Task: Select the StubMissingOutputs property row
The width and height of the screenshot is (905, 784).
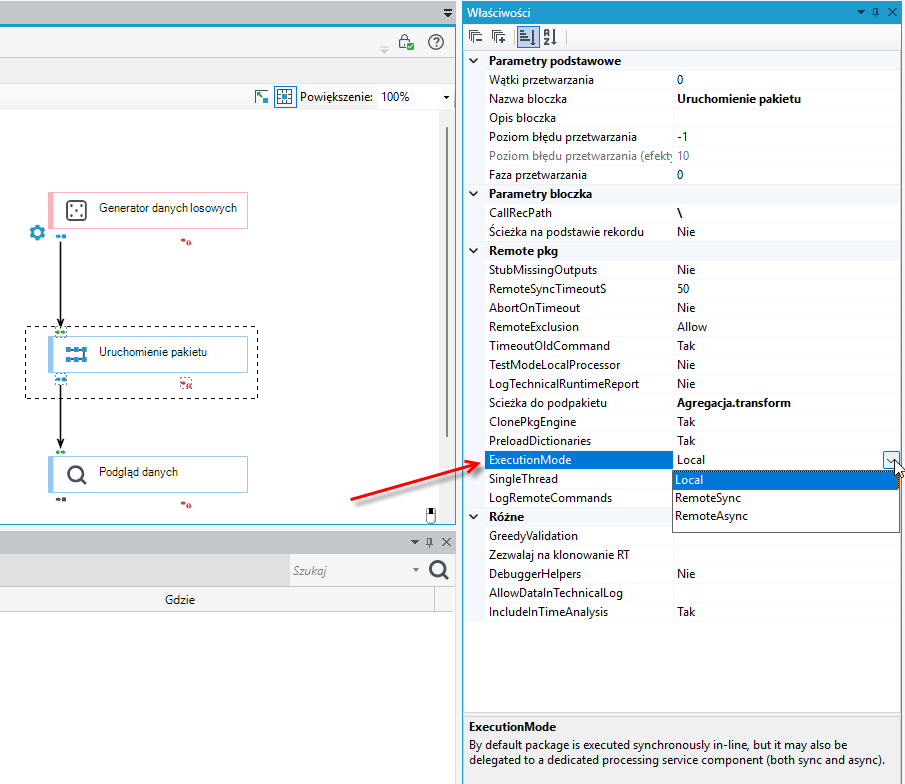Action: click(692, 270)
